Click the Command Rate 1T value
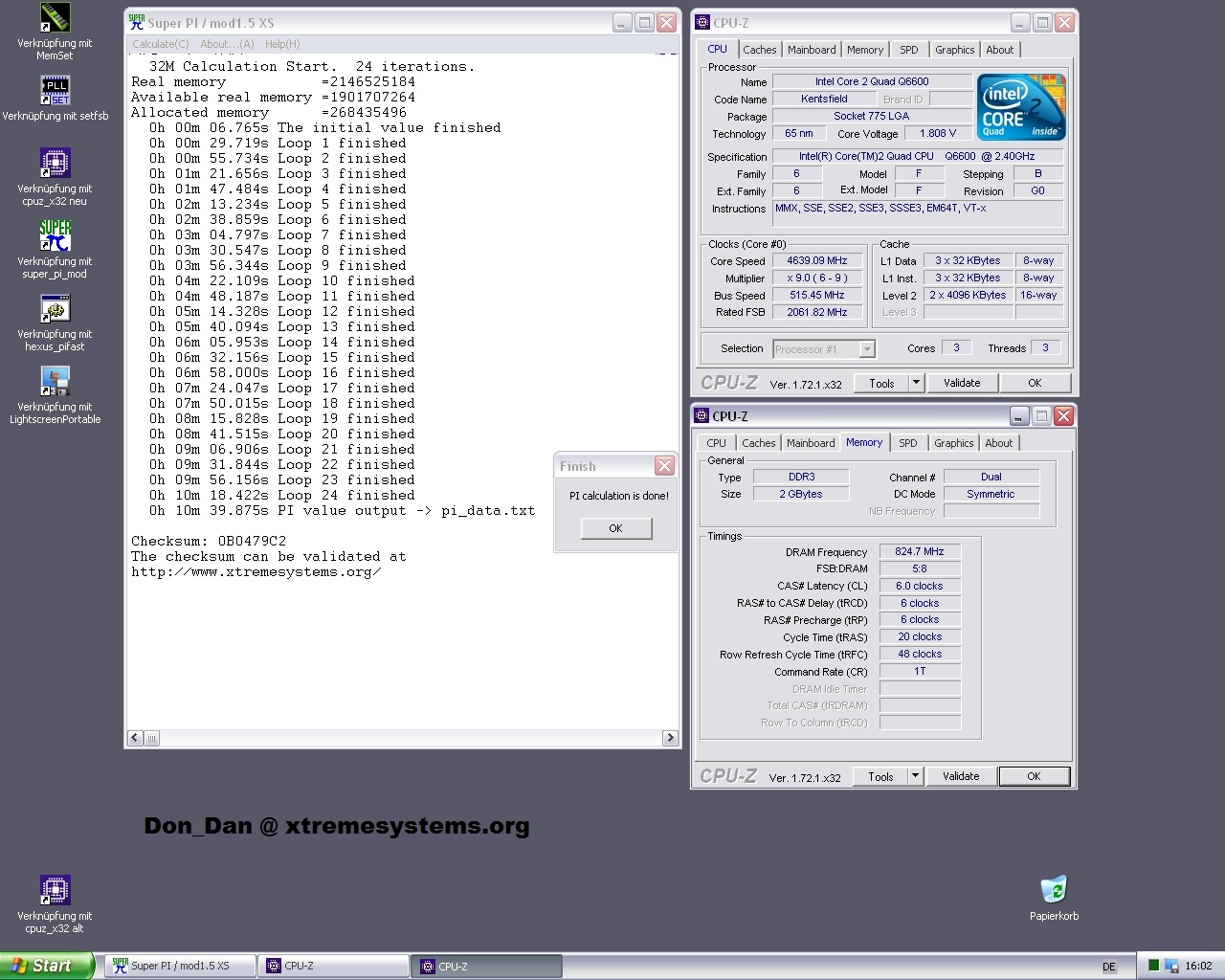1225x980 pixels. 920,671
